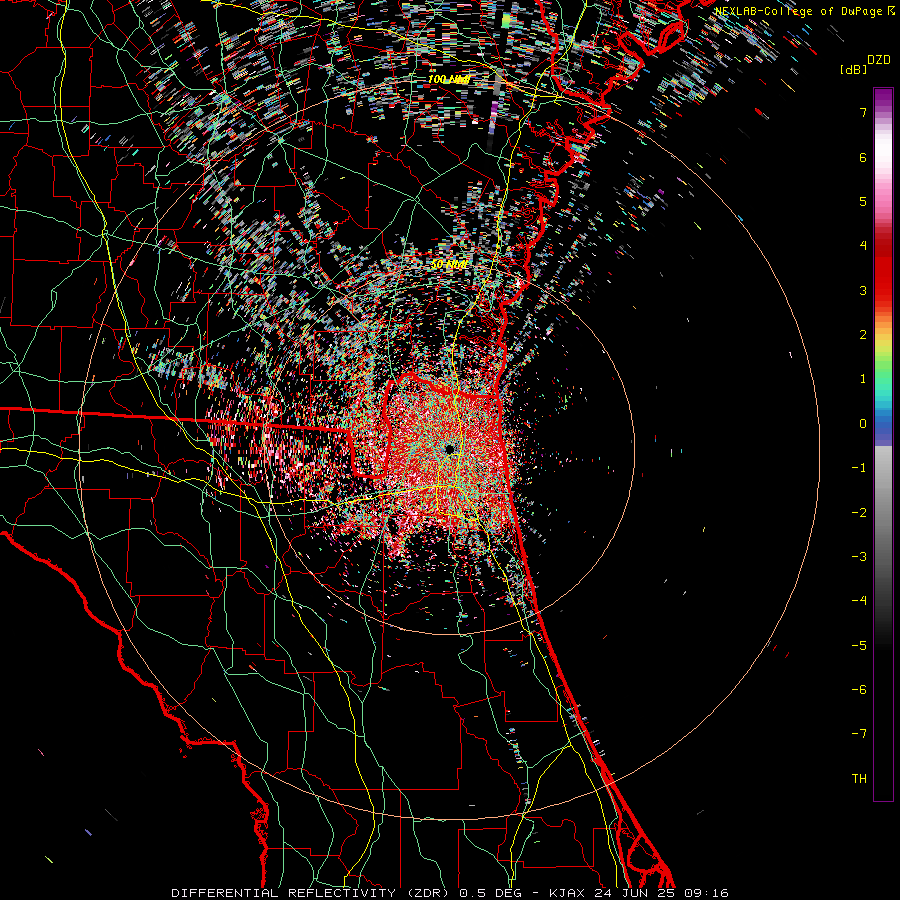
Task: Click the "6" value on the color scale
Action: pyautogui.click(x=863, y=157)
